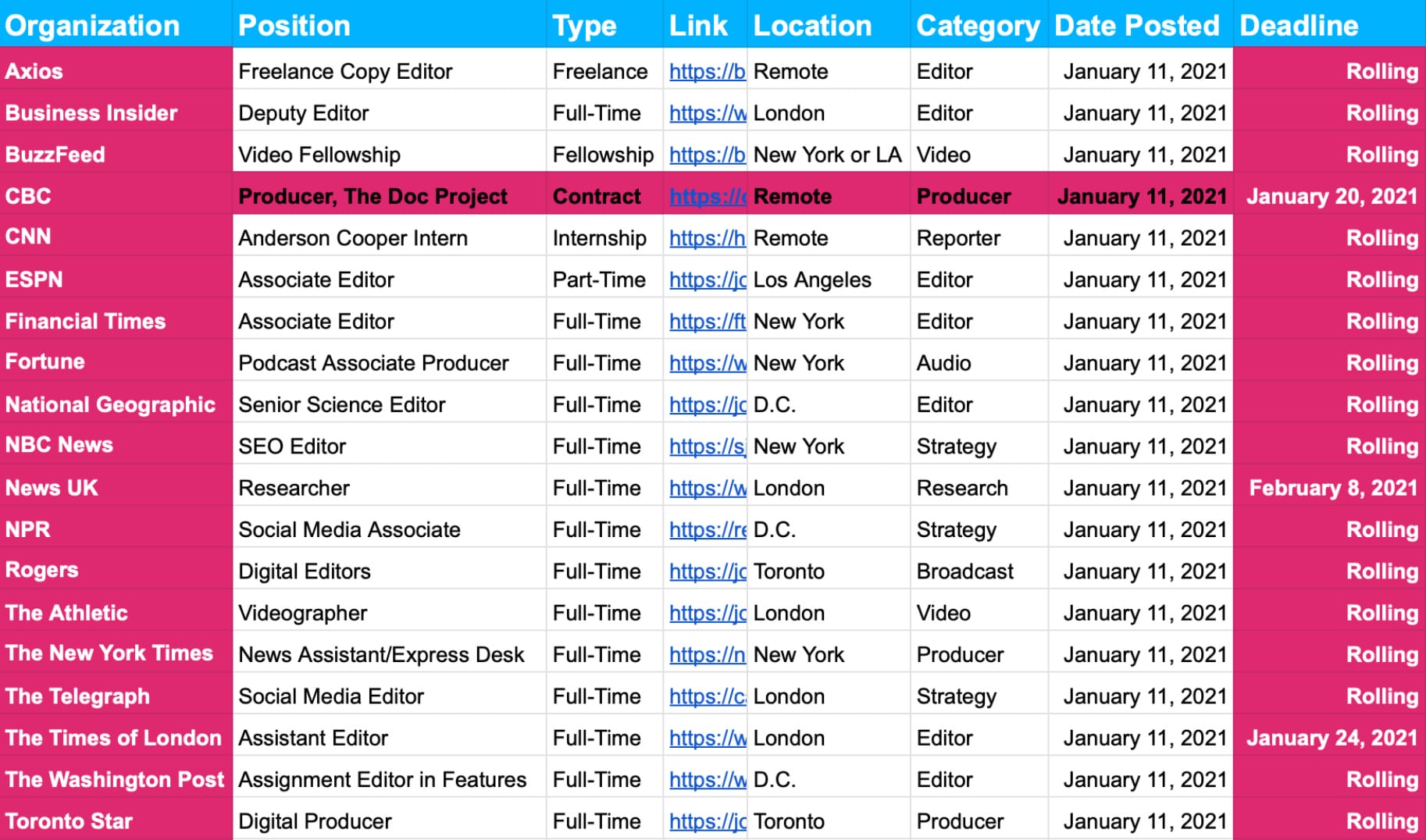Image resolution: width=1426 pixels, height=840 pixels.
Task: Select The Washington Post organization cell
Action: click(115, 779)
